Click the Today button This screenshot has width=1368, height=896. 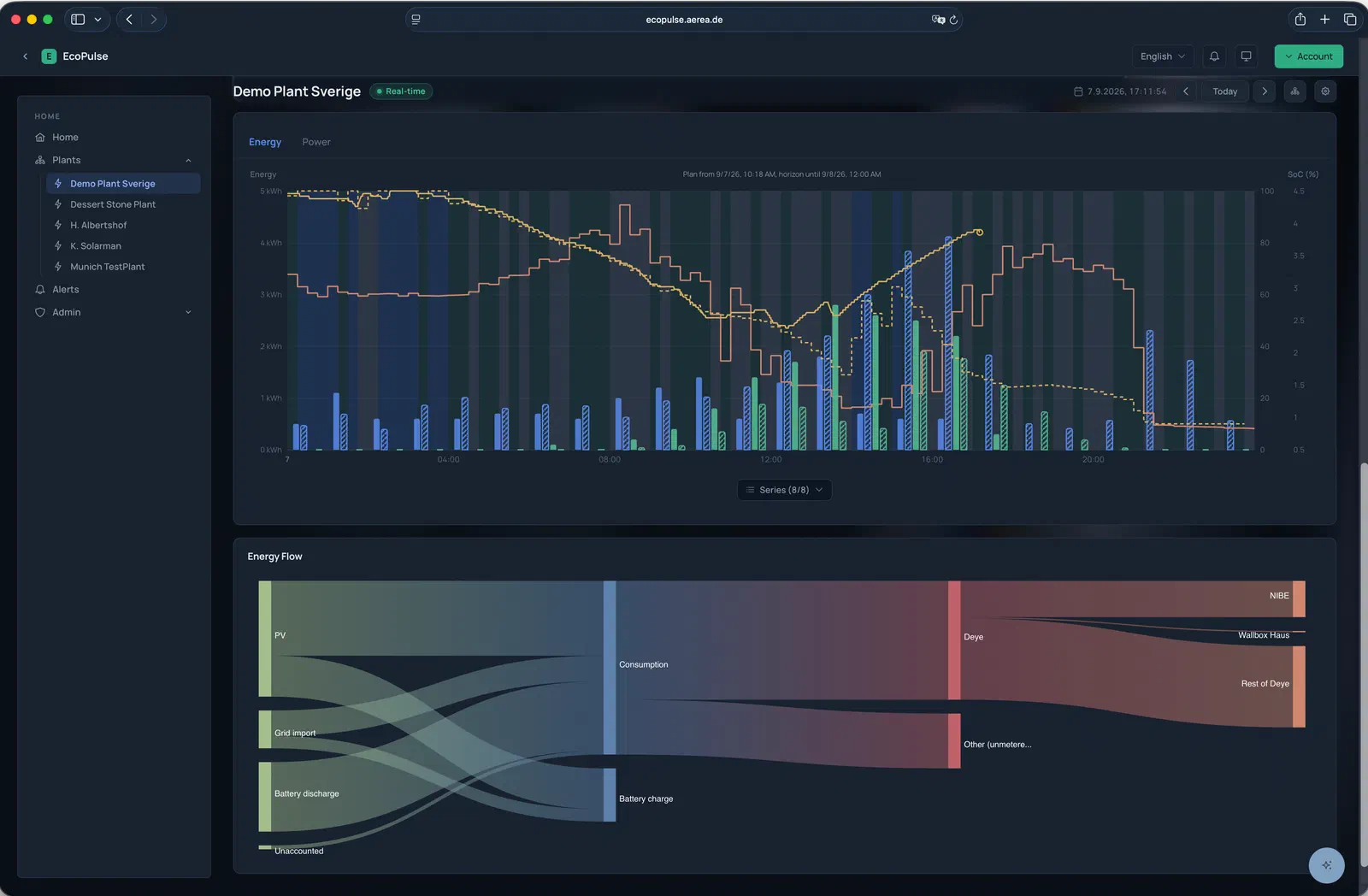pos(1224,91)
